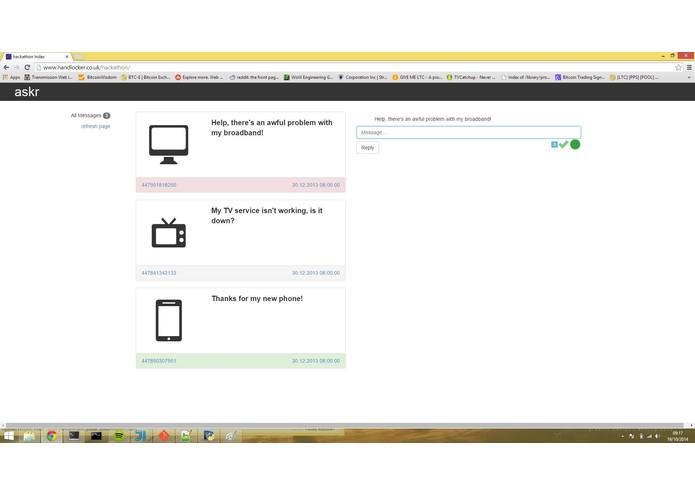Click the television icon in the TV service message
This screenshot has width=695, height=494.
pos(168,233)
